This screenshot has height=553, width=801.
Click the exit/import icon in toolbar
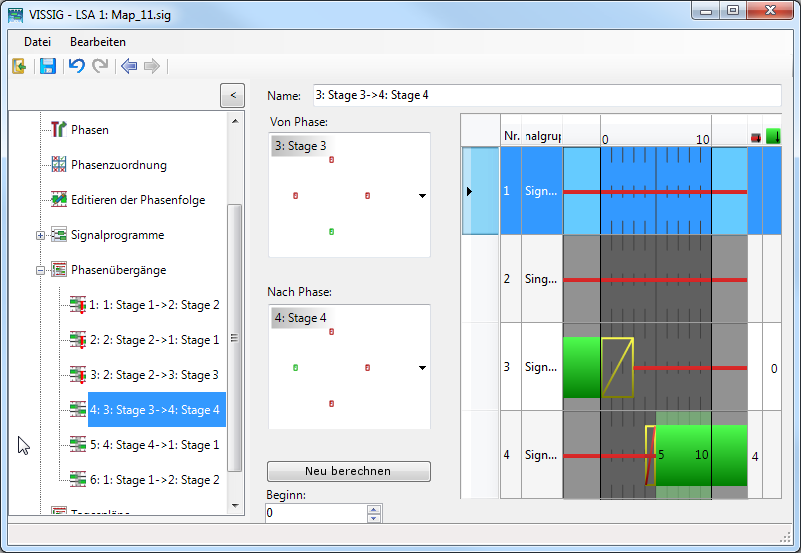pos(19,66)
